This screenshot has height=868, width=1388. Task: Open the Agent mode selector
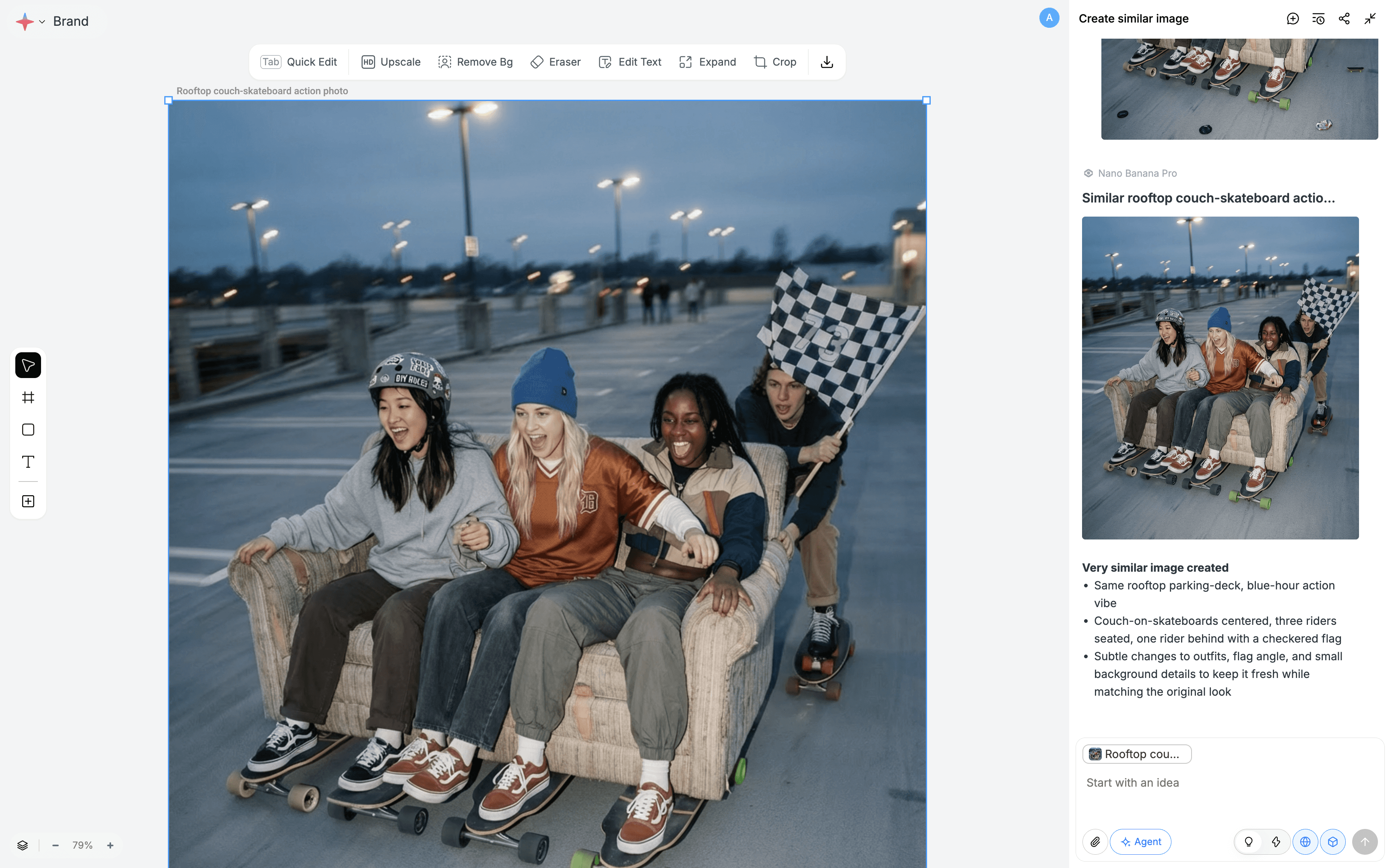(x=1140, y=841)
